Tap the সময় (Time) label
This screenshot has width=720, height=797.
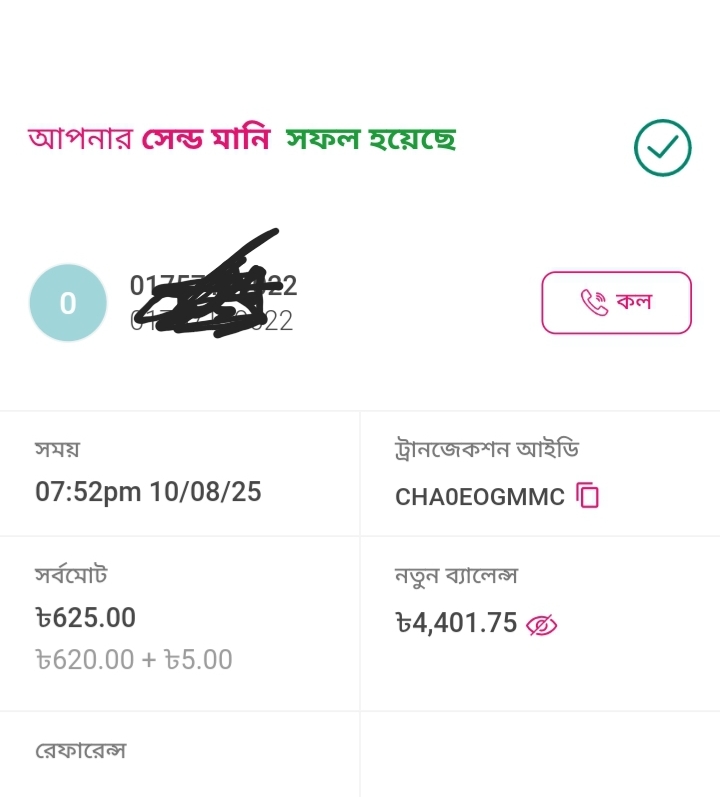pos(57,449)
